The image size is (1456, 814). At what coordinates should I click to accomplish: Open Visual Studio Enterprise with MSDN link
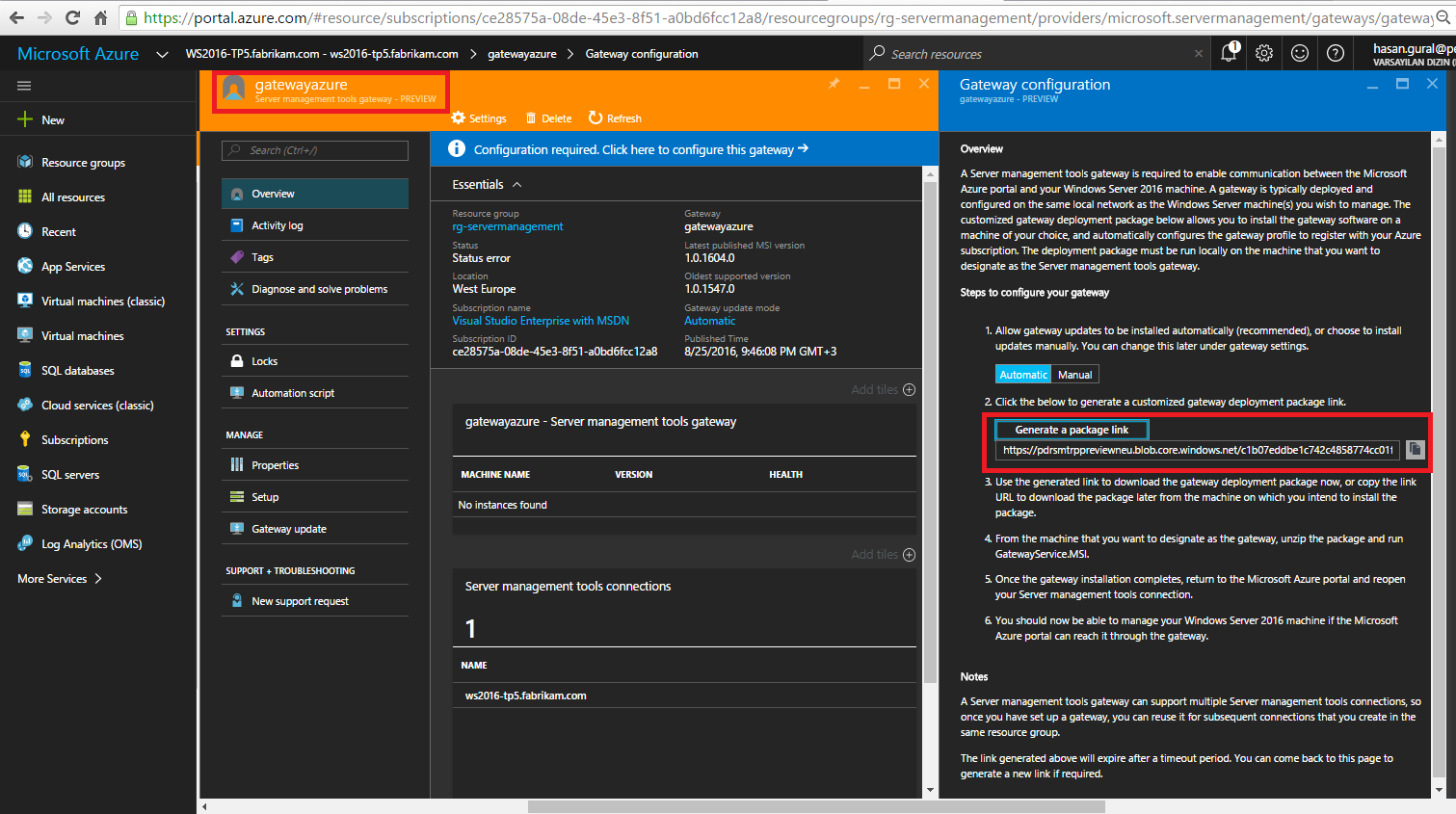pos(541,321)
